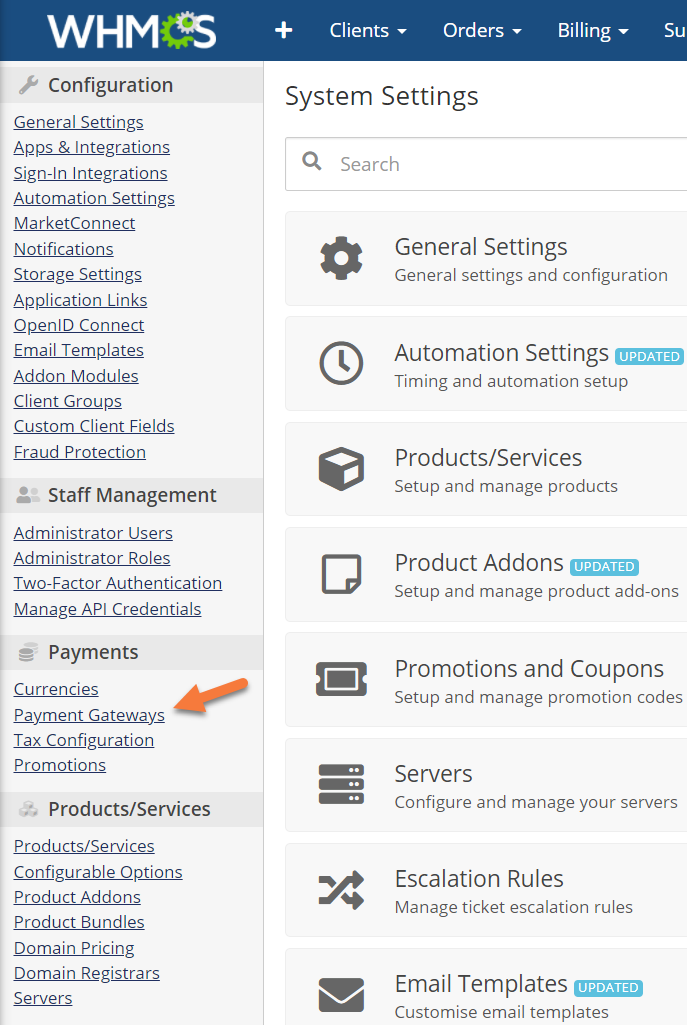687x1025 pixels.
Task: Click the WHMCS logo
Action: pyautogui.click(x=131, y=31)
